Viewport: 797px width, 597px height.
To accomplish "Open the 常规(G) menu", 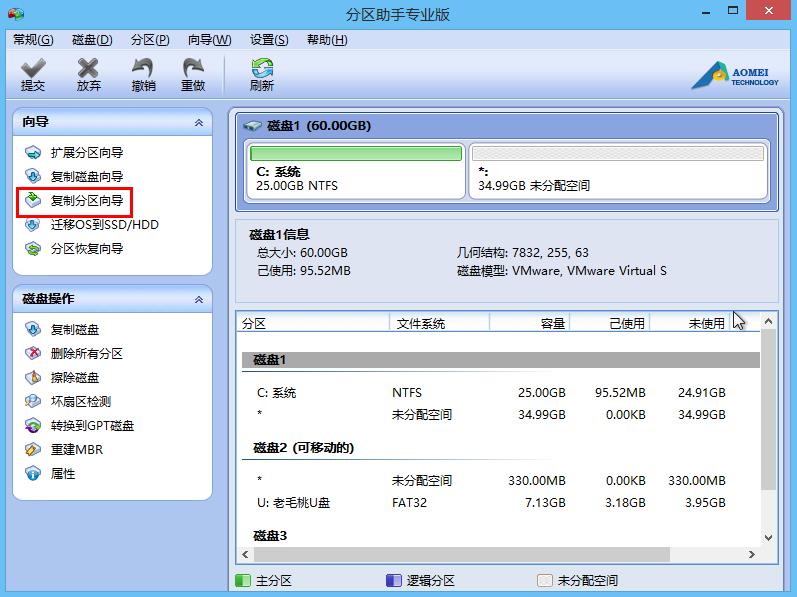I will point(33,40).
